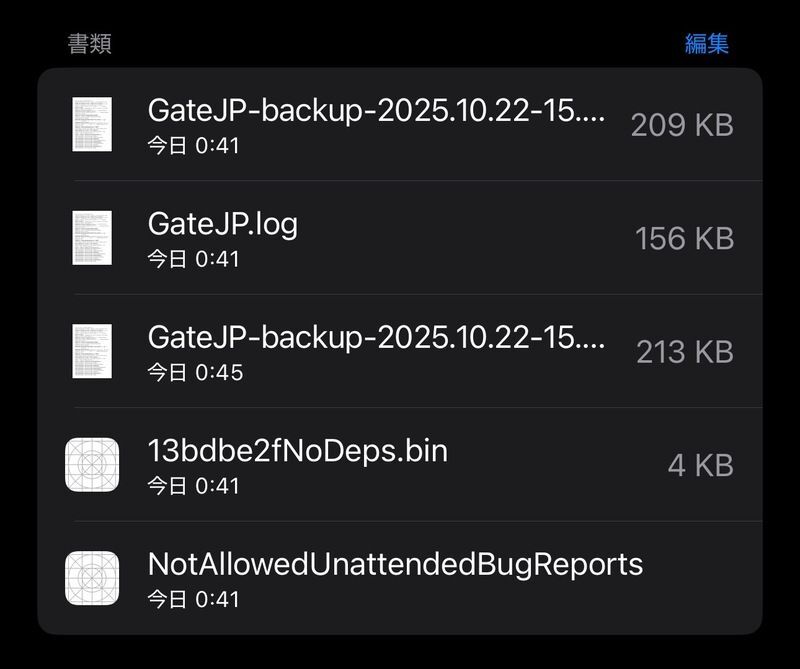
Task: Click the timestamp under NotAllowedUnattendedBugReports
Action: click(x=193, y=599)
